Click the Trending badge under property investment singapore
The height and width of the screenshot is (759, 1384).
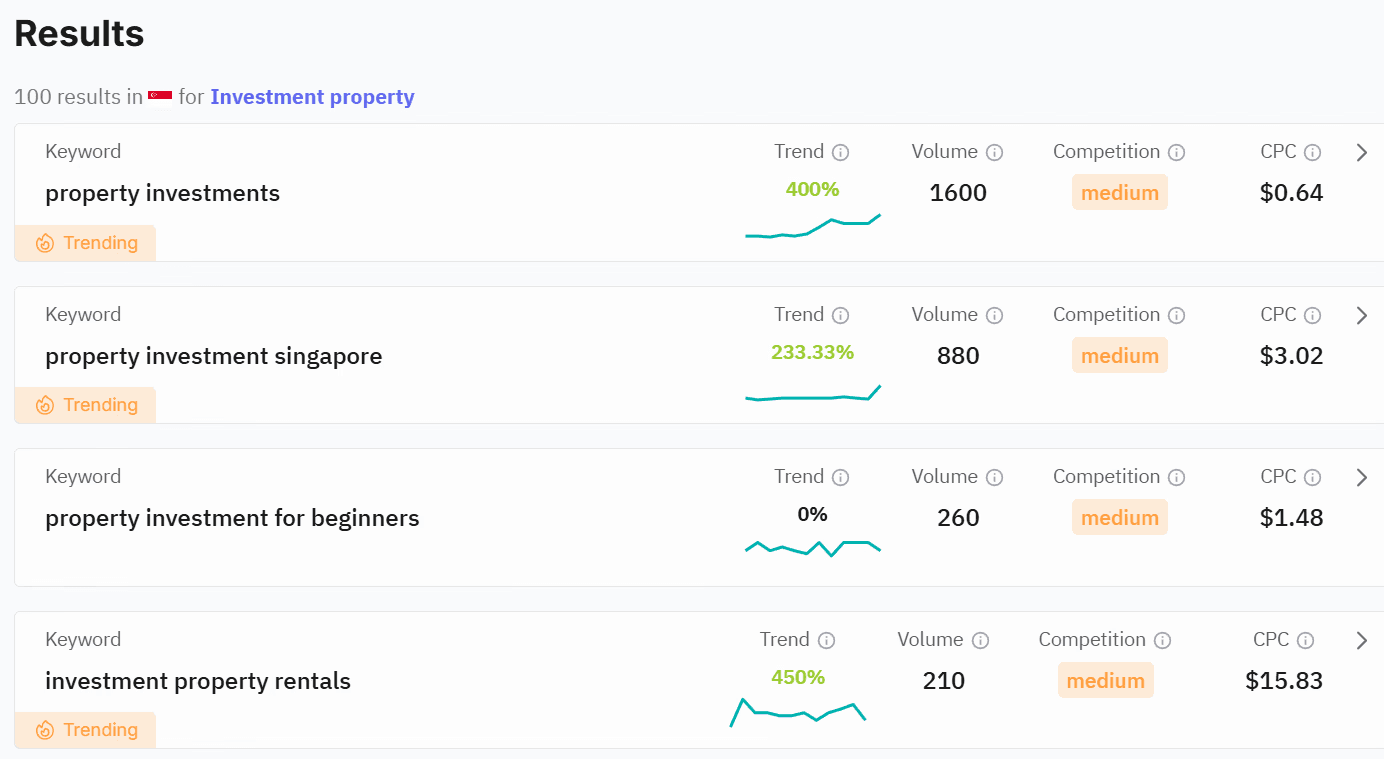85,405
